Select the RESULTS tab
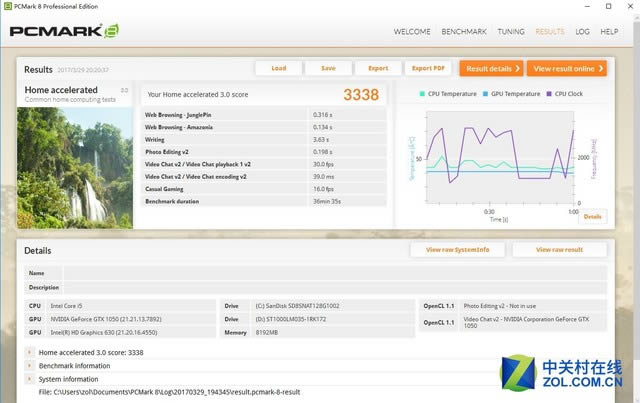Image resolution: width=640 pixels, height=403 pixels. tap(550, 31)
